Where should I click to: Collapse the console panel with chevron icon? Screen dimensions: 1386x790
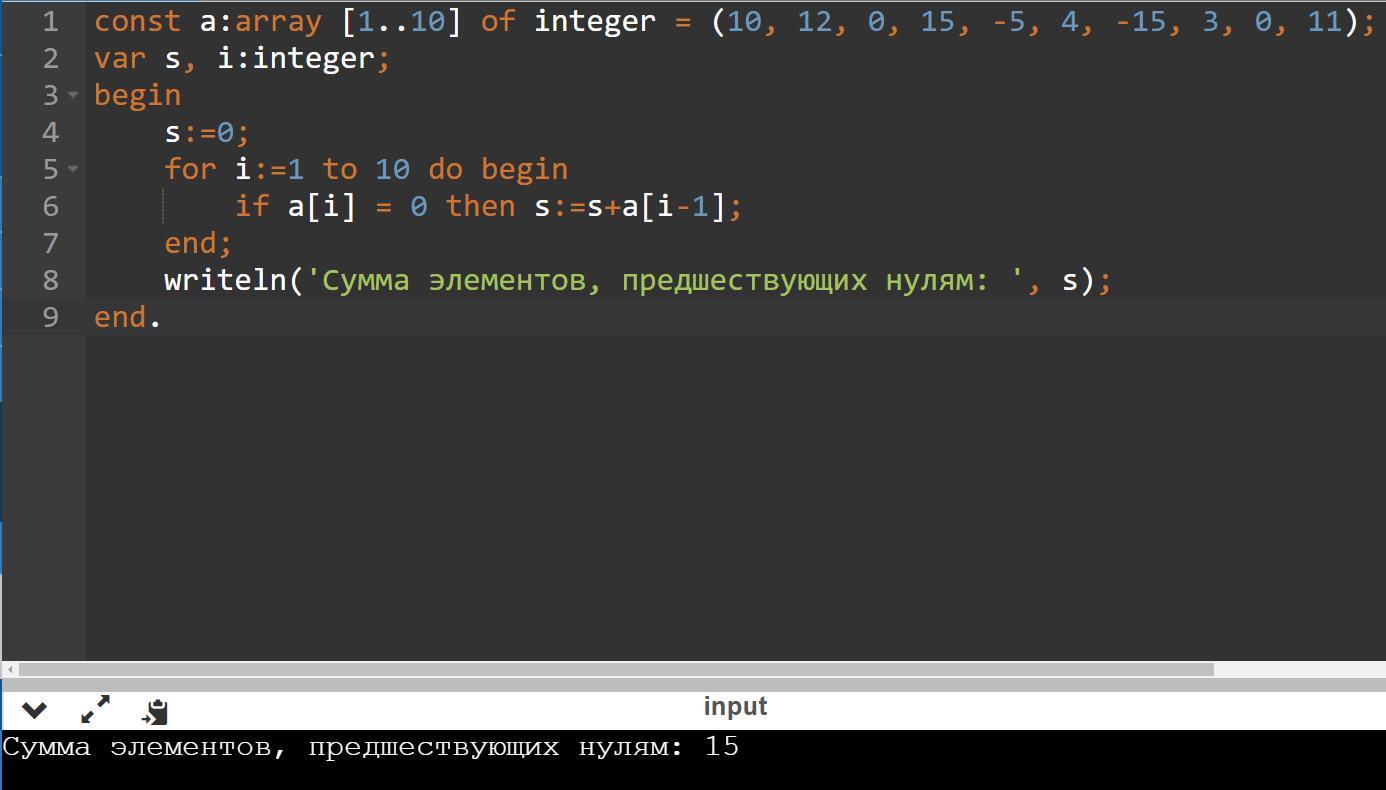pos(34,711)
